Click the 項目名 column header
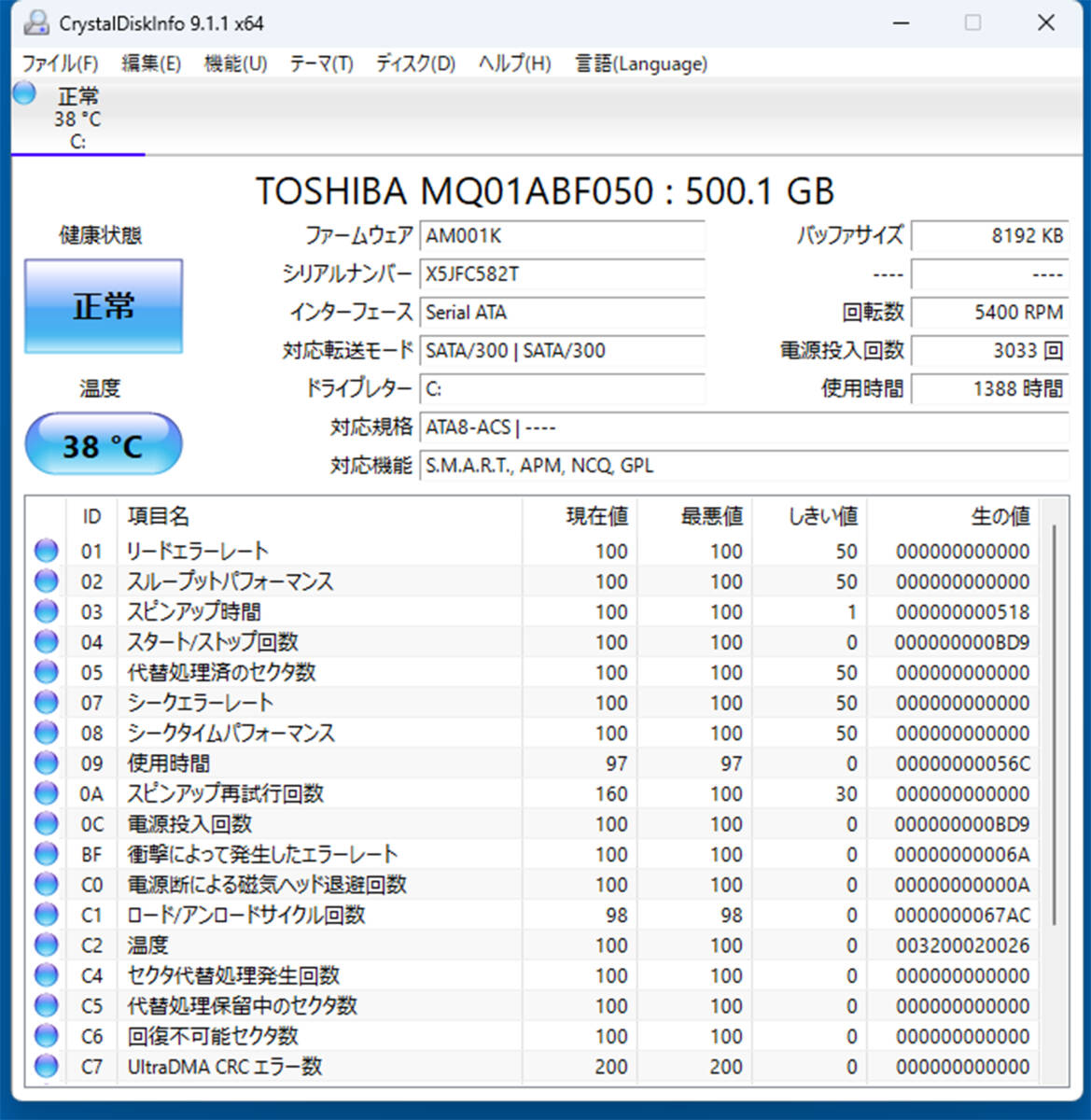Viewport: 1091px width, 1120px height. [318, 516]
